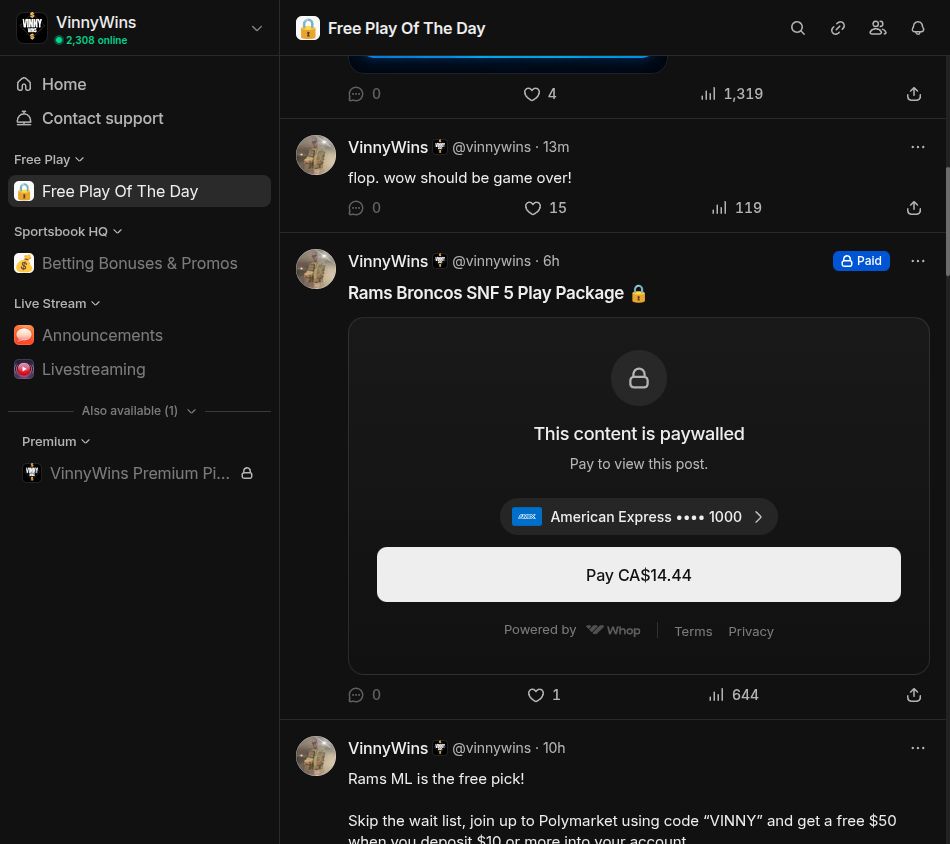Open Livestreaming channel

(x=139, y=369)
